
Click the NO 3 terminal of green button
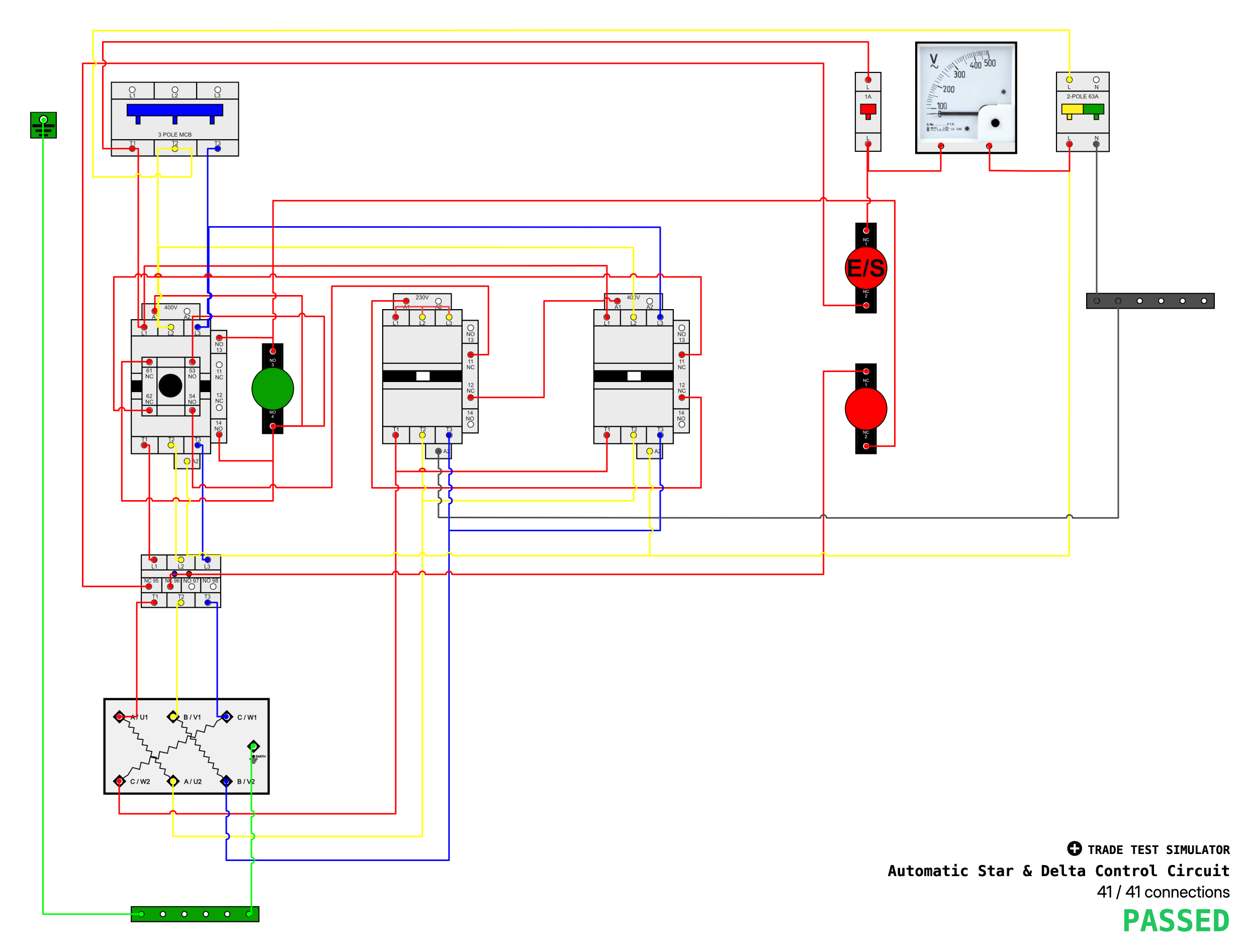point(273,351)
